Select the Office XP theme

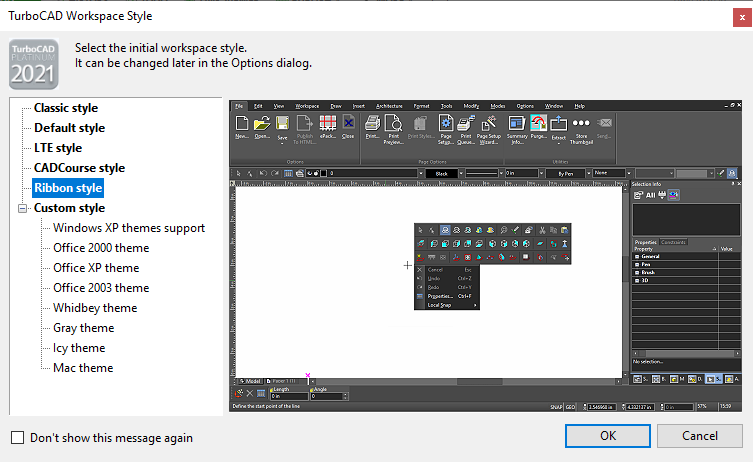point(96,268)
